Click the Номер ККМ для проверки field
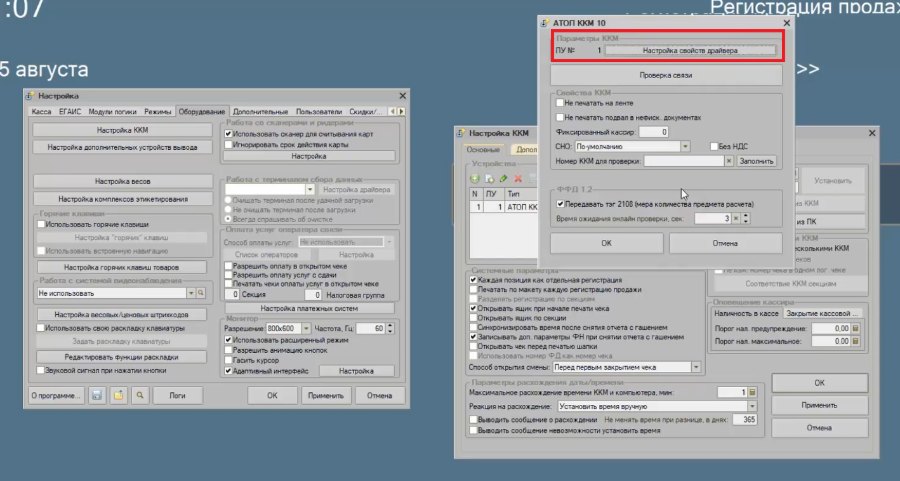The image size is (900, 481). (684, 161)
